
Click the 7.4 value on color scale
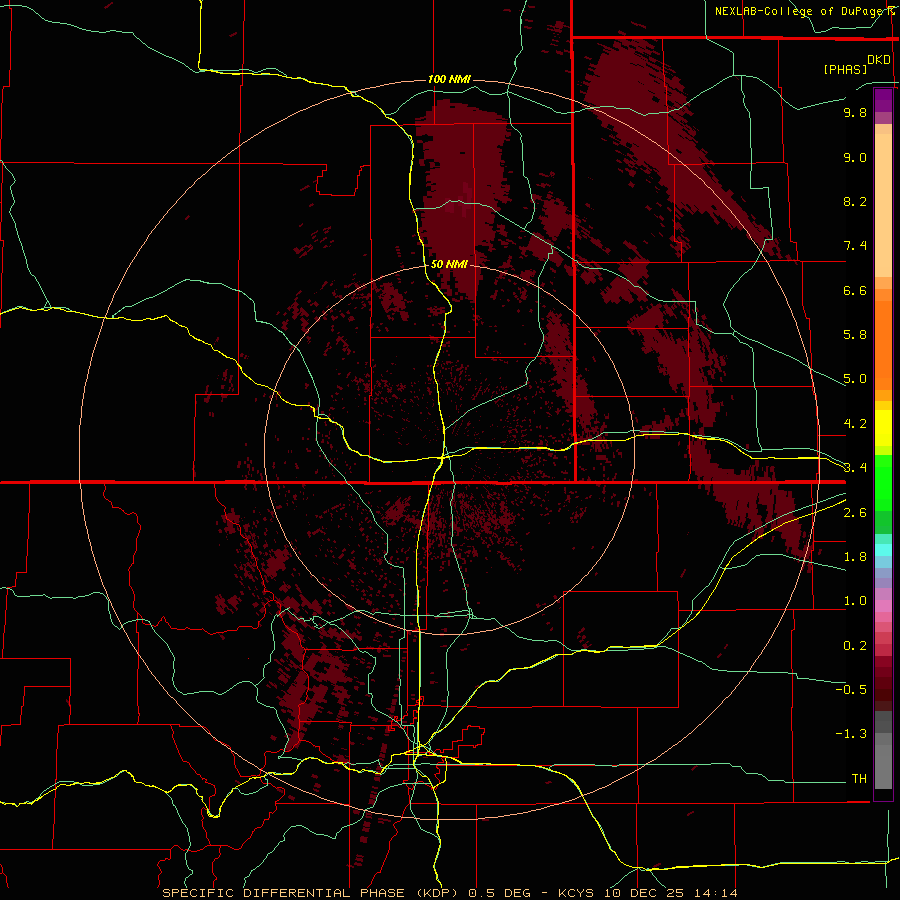coord(855,246)
